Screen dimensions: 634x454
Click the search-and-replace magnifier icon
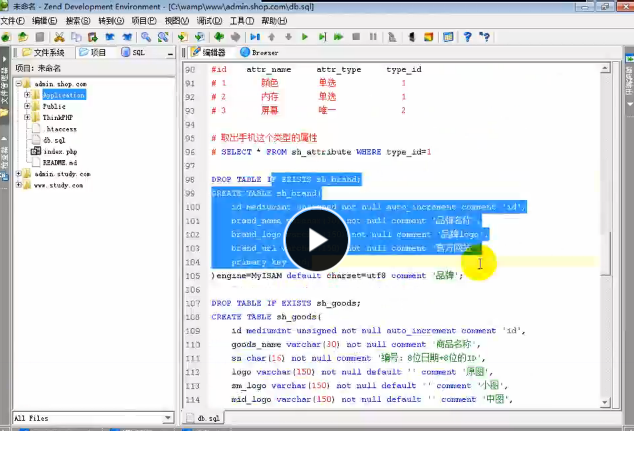(163, 37)
